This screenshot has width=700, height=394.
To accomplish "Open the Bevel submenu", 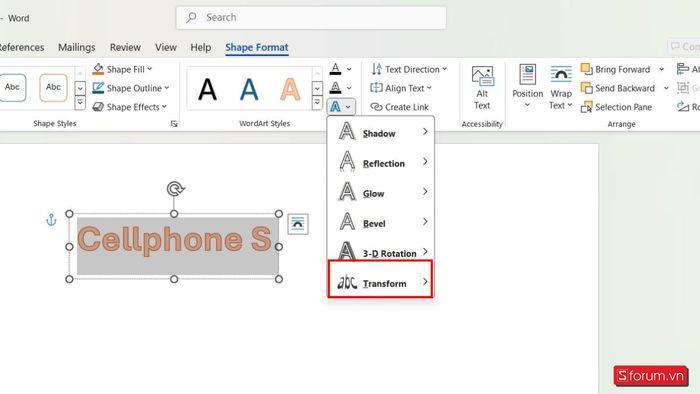I will tap(381, 222).
